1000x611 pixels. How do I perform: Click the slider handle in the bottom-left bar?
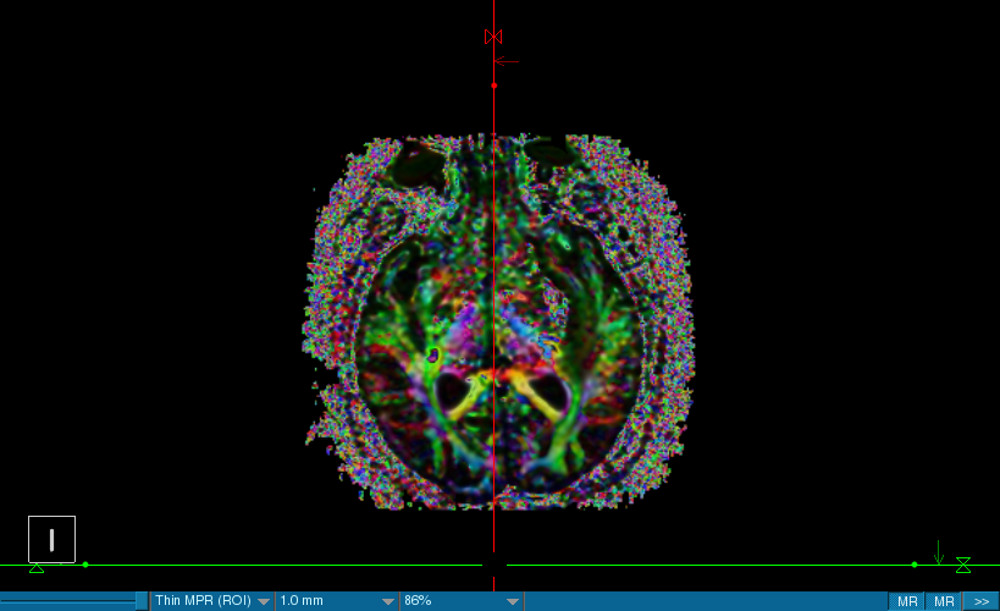click(141, 601)
